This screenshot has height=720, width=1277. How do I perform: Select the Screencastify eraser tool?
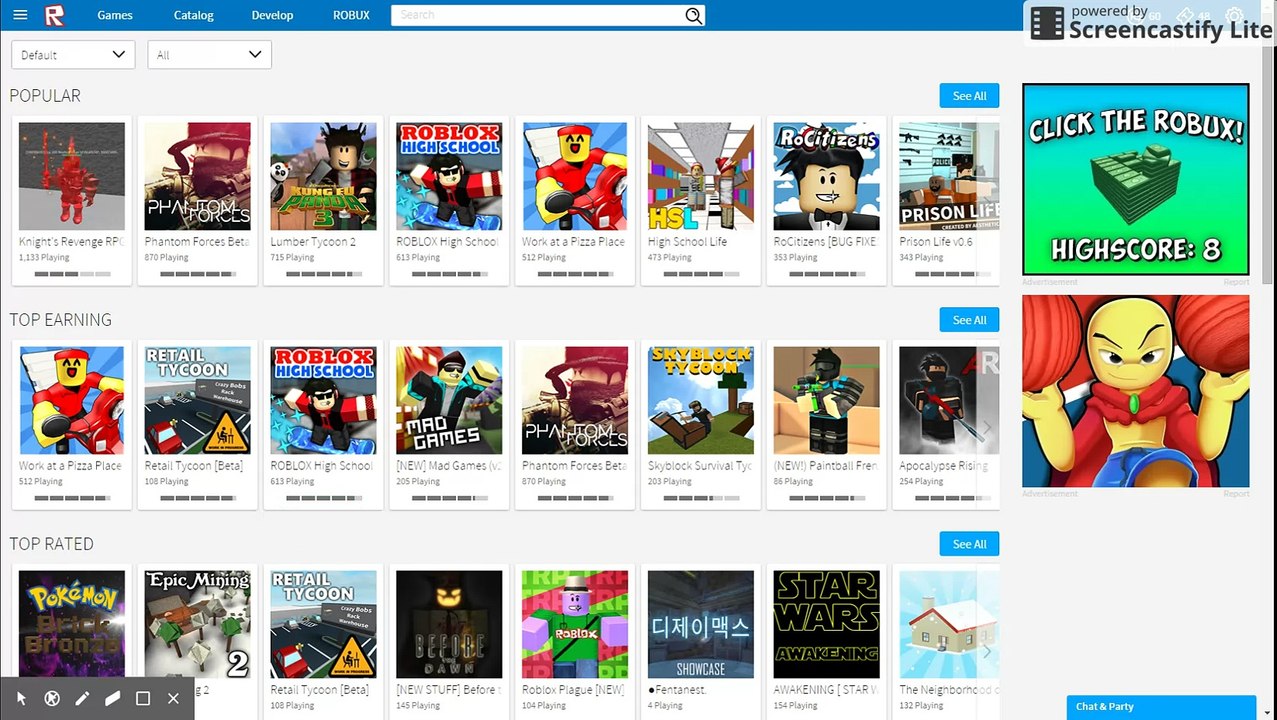coord(112,698)
